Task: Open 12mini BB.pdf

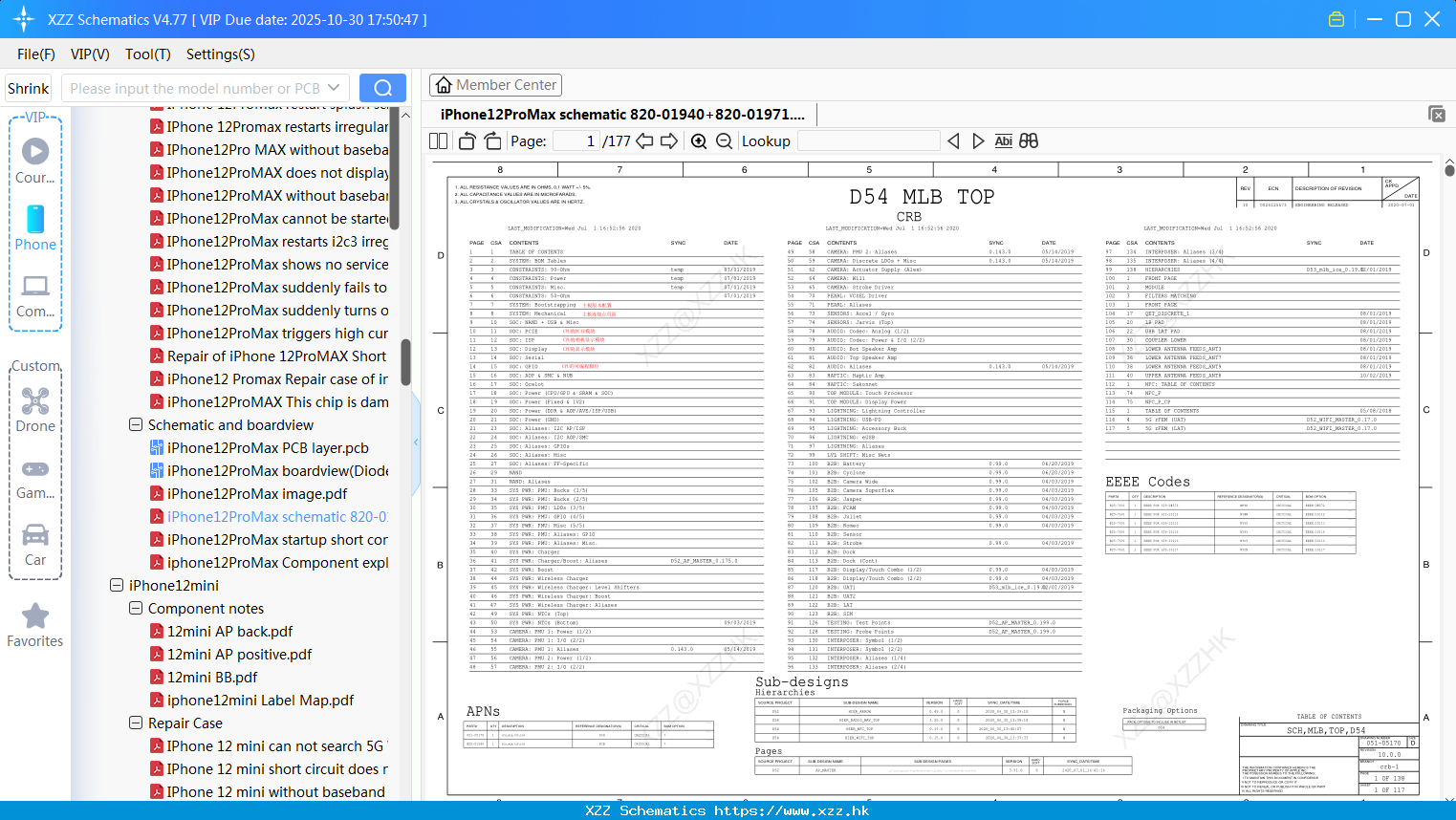Action: (204, 677)
